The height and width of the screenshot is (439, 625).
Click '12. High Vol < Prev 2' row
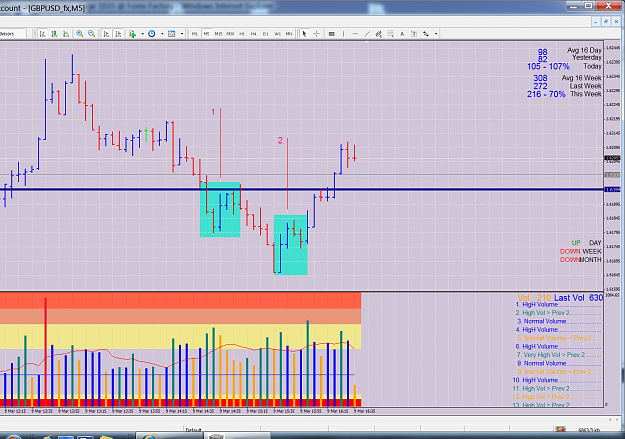[x=556, y=397]
